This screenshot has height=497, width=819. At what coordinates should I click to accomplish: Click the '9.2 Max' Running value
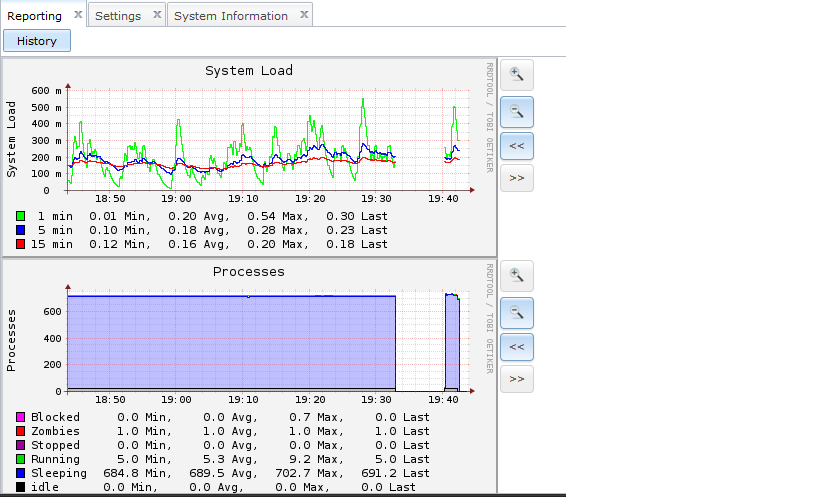coord(317,459)
